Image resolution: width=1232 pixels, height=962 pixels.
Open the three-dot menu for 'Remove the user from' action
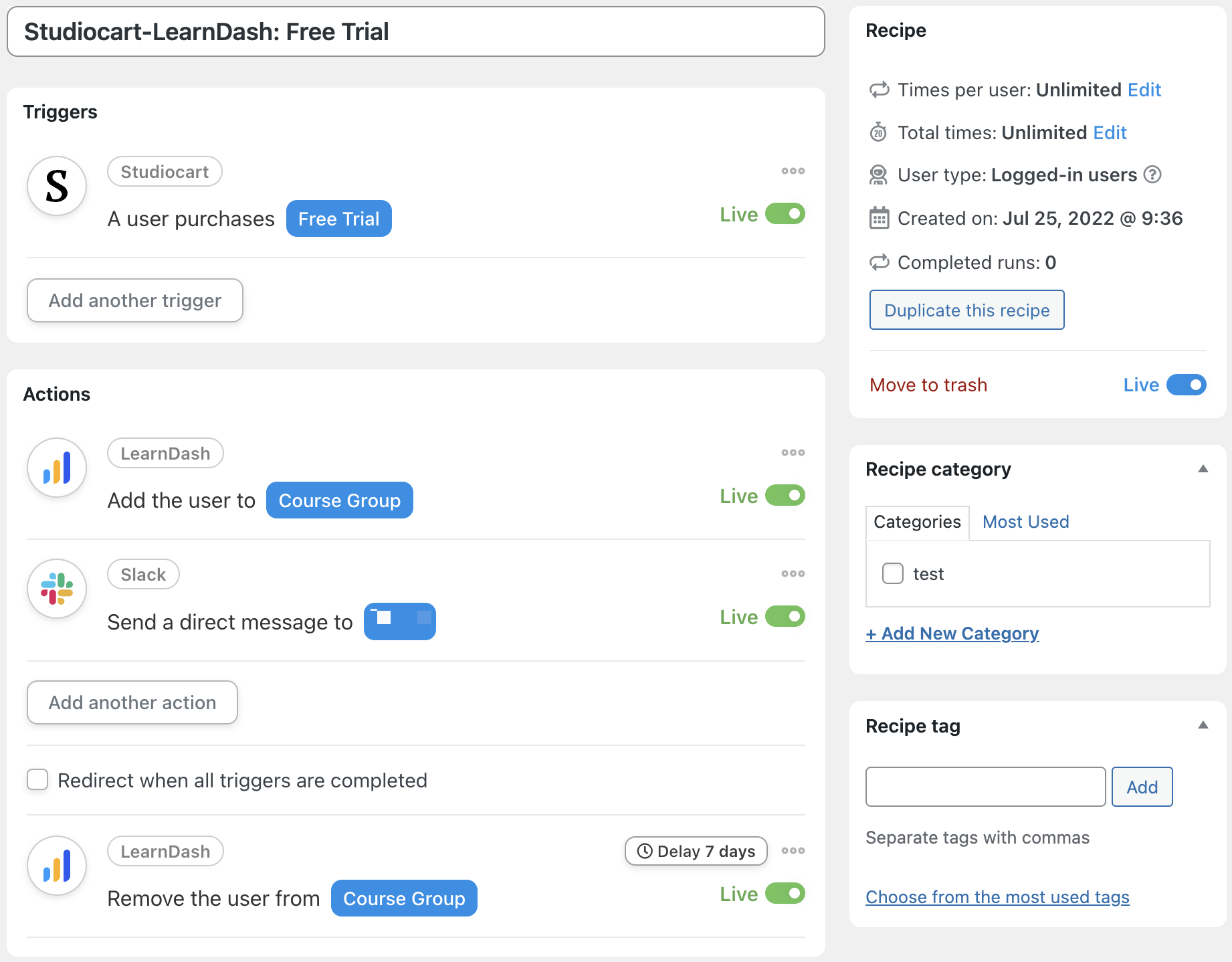(x=793, y=851)
